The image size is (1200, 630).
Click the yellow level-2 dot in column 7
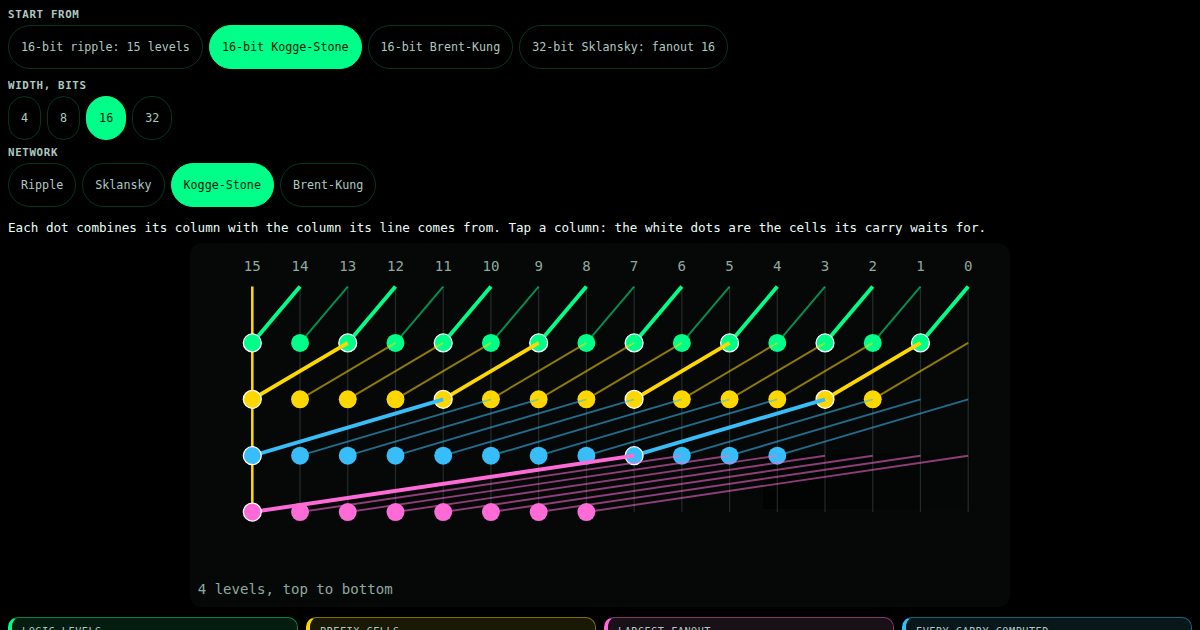[634, 399]
